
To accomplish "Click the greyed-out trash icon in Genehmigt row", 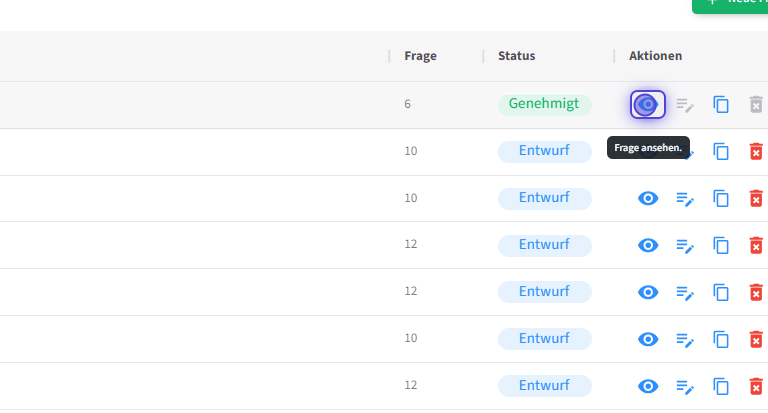I will [756, 104].
